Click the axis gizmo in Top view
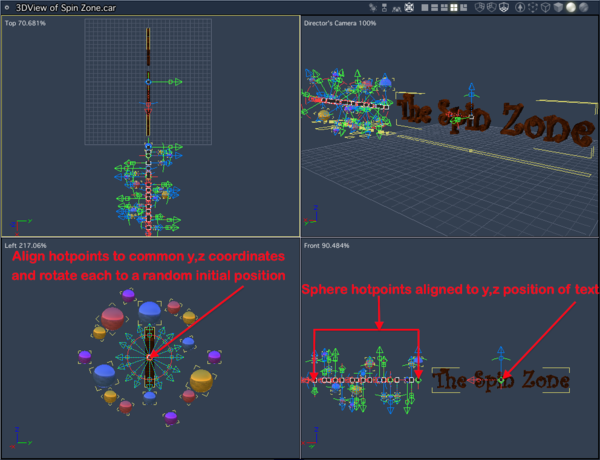This screenshot has width=600, height=460. tap(20, 227)
